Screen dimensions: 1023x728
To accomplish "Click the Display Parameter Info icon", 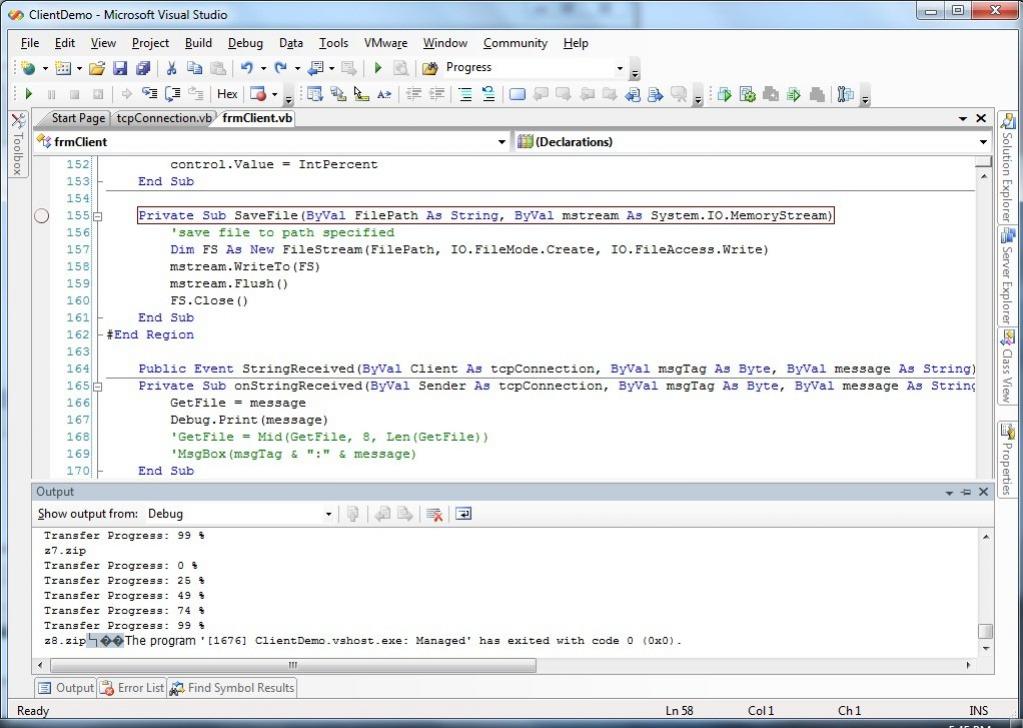I will [x=338, y=94].
